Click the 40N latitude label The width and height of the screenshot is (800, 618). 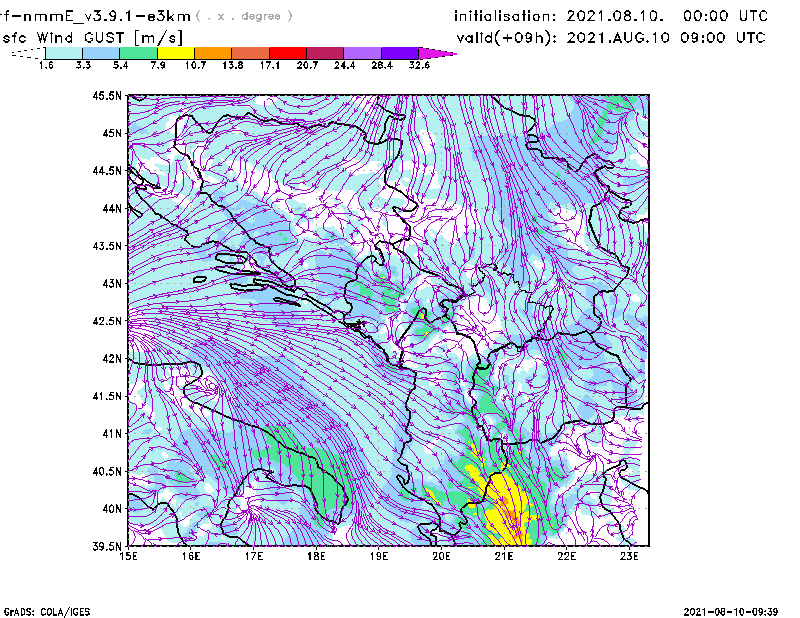tap(112, 509)
